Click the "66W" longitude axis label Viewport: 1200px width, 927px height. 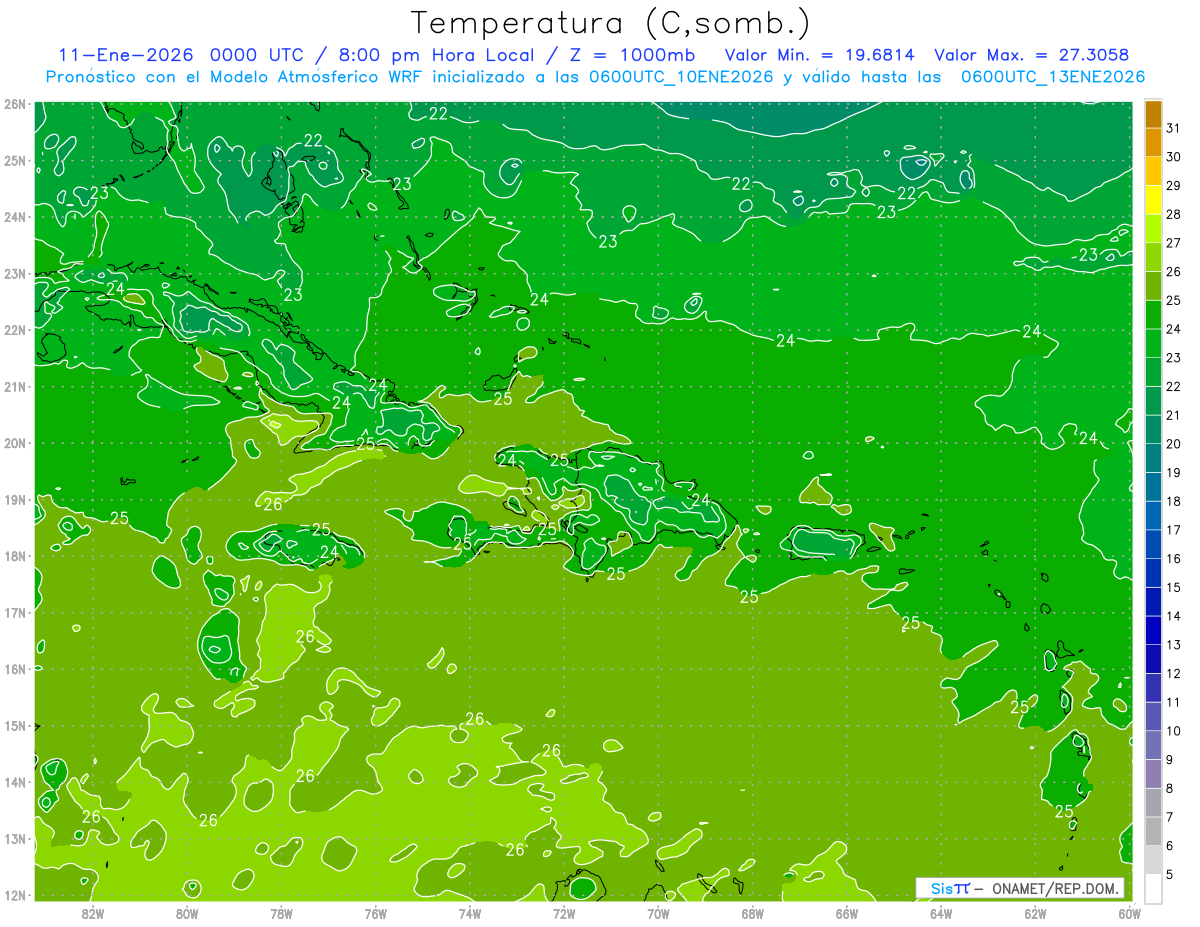click(x=846, y=912)
